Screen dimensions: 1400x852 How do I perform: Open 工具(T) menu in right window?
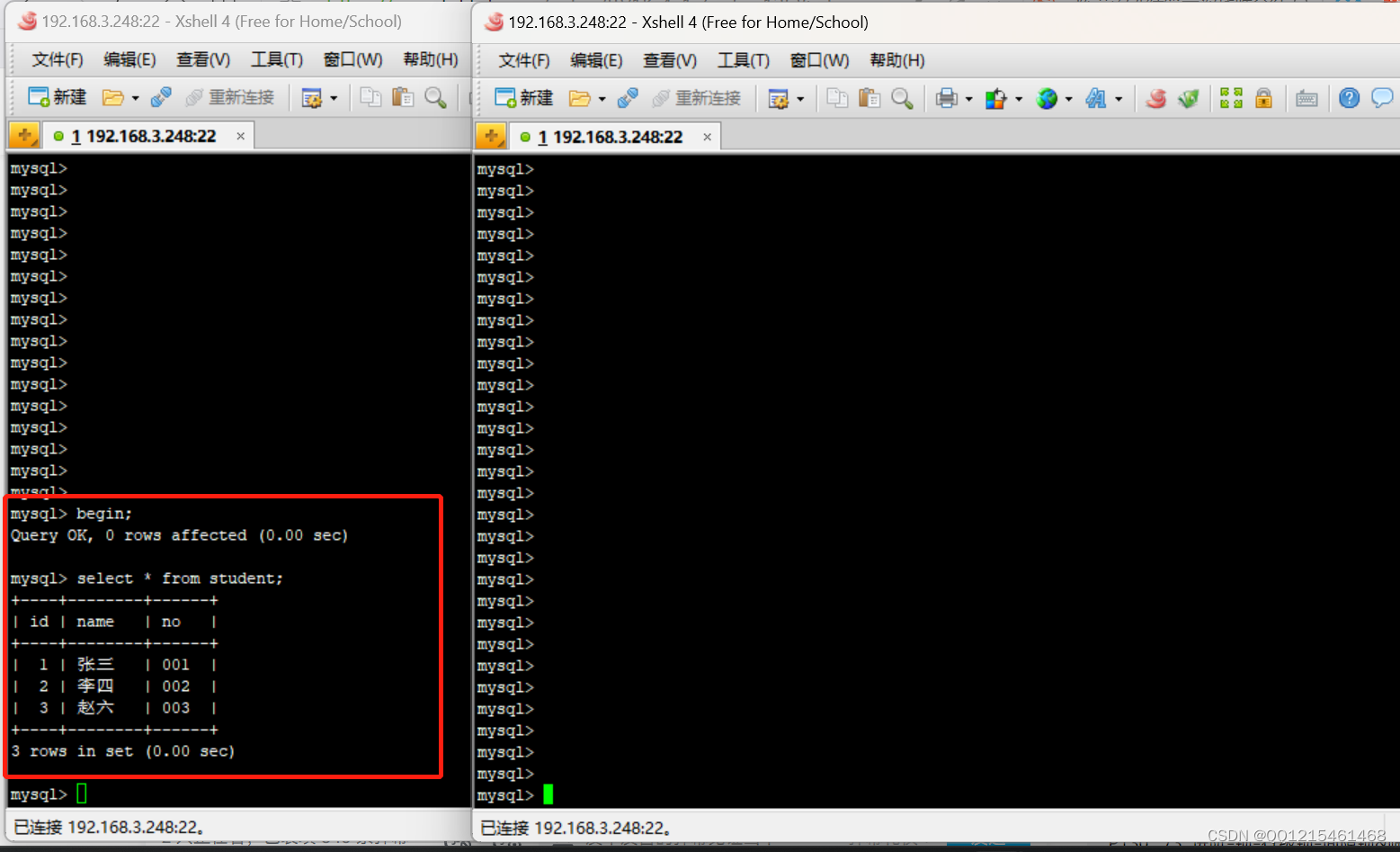point(744,60)
